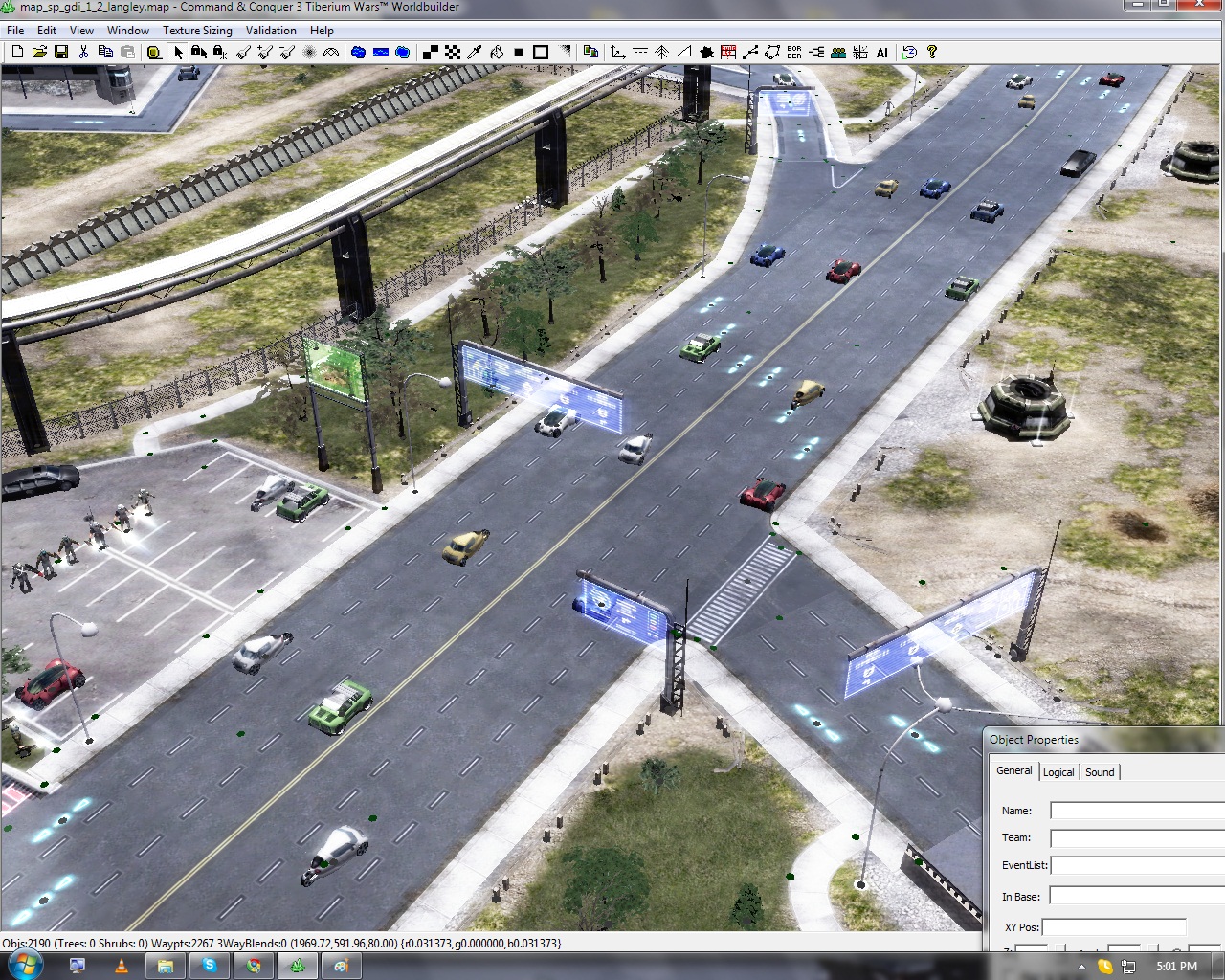Show hidden system tray icons arrow
Image resolution: width=1225 pixels, height=980 pixels.
coord(1081,967)
